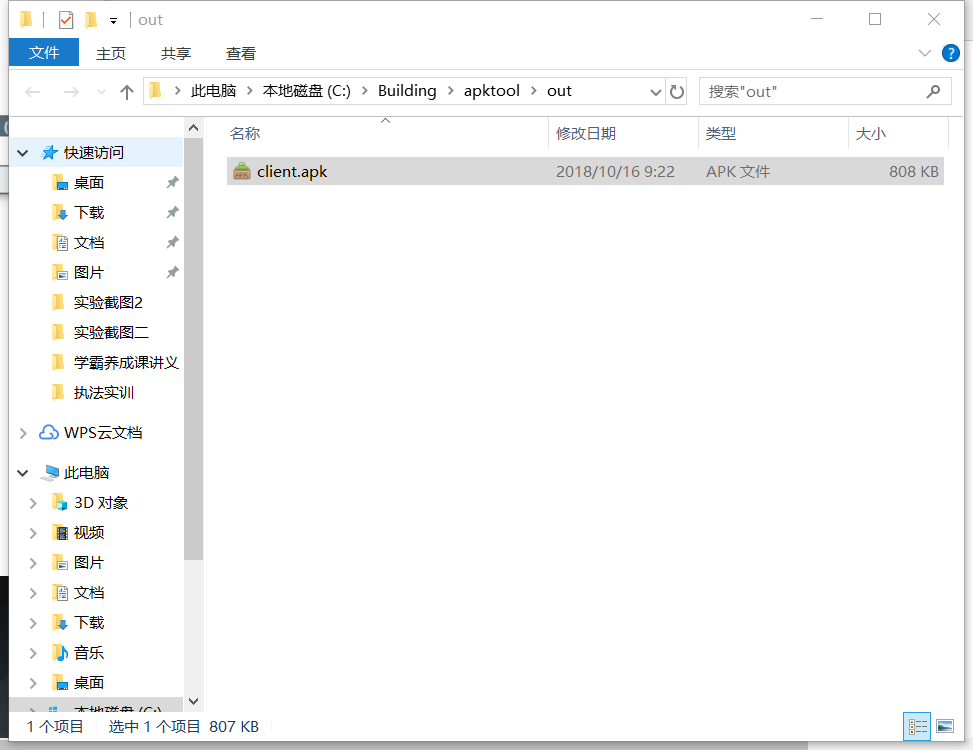Click 此电脑 in the address bar
The height and width of the screenshot is (750, 973).
pyautogui.click(x=213, y=91)
